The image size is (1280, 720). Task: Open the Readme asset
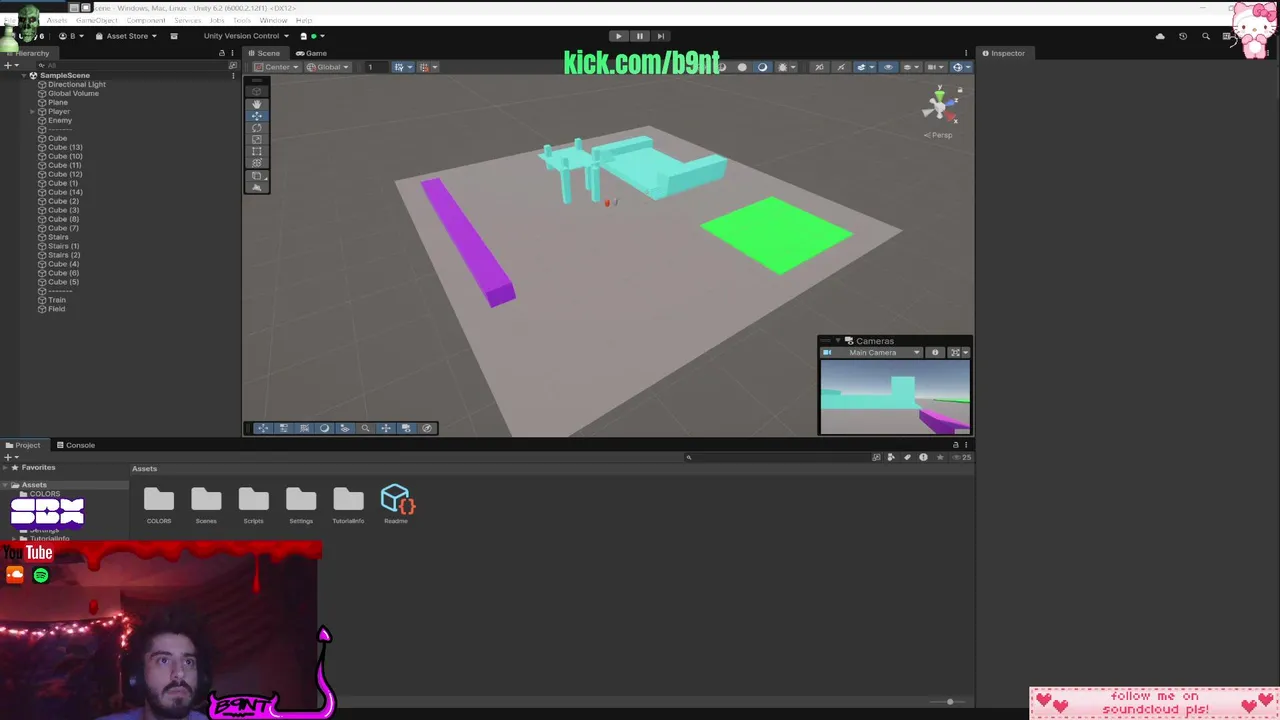(x=396, y=504)
